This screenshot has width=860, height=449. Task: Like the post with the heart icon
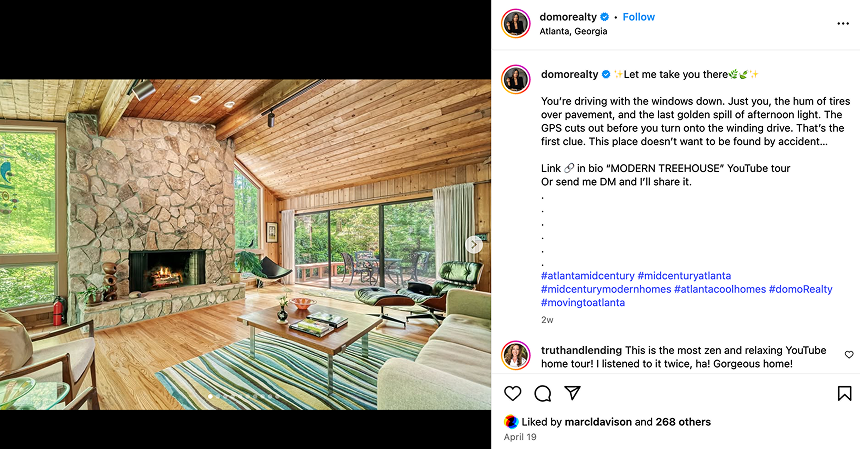[x=512, y=393]
